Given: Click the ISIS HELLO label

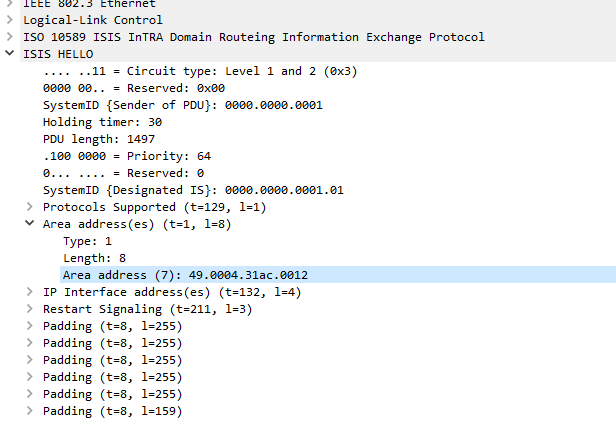Looking at the screenshot, I should point(58,54).
